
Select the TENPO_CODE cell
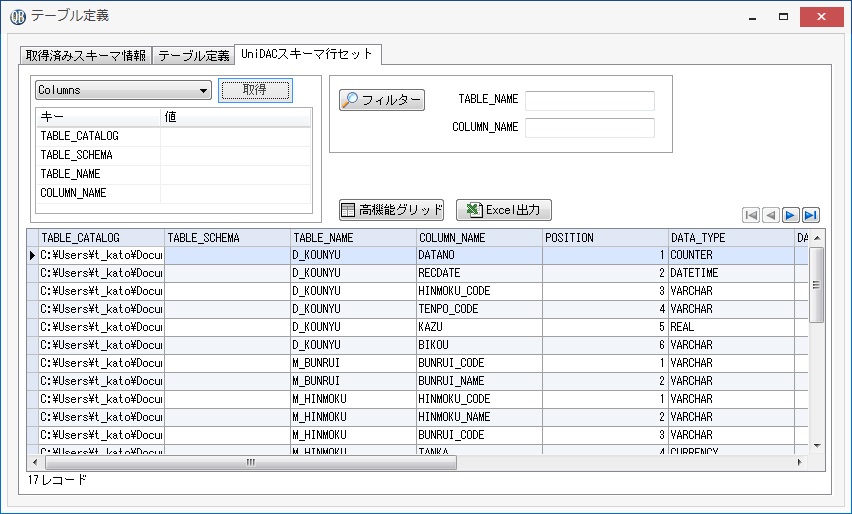pyautogui.click(x=479, y=309)
